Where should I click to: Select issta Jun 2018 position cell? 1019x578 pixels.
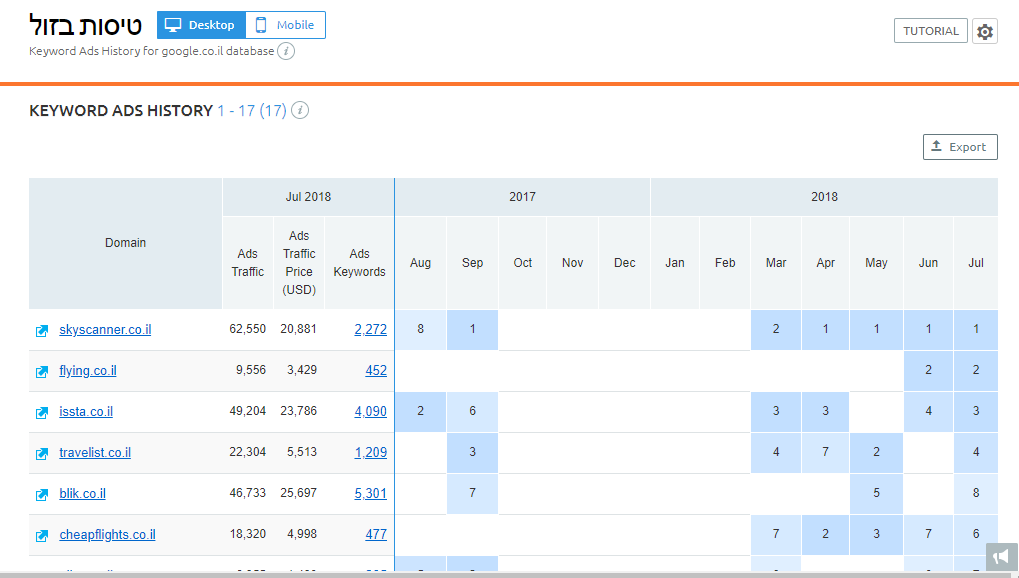[x=928, y=412]
